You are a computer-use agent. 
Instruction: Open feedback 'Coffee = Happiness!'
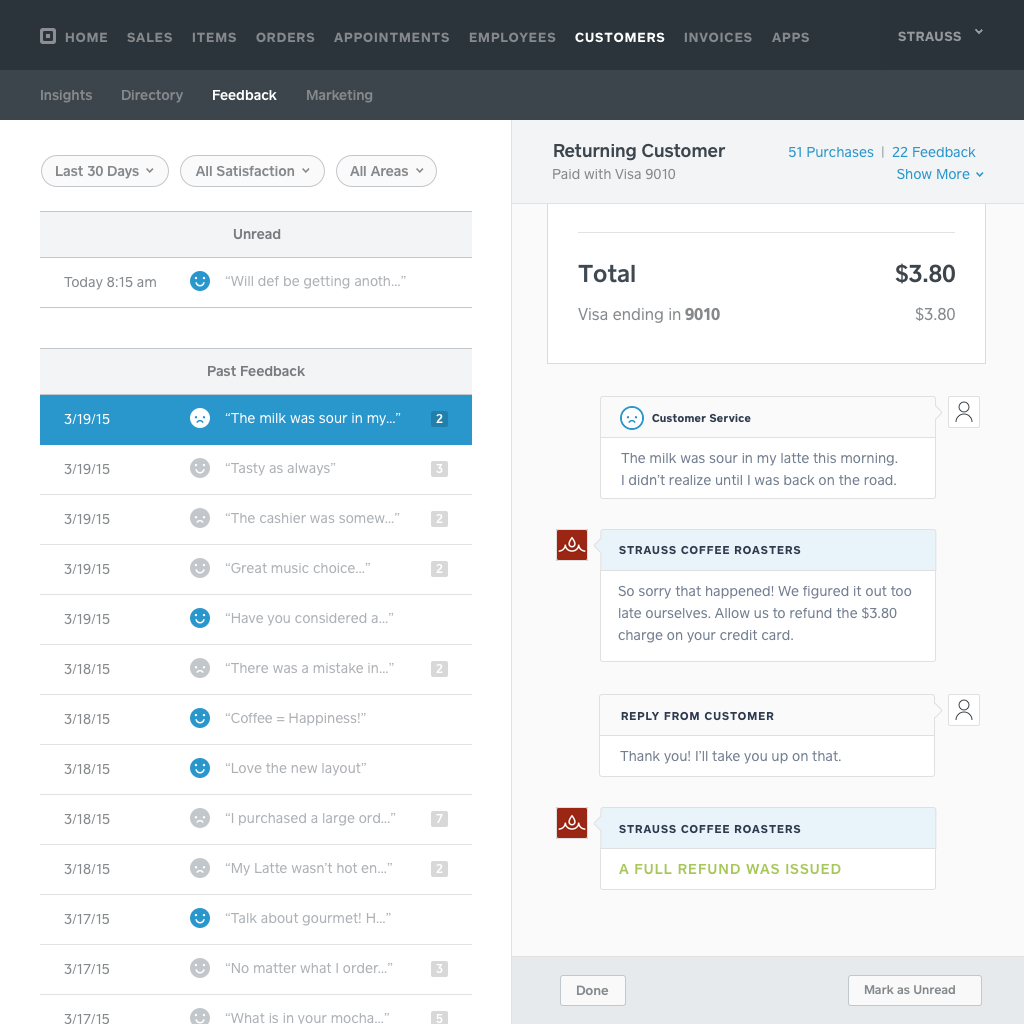pyautogui.click(x=256, y=719)
